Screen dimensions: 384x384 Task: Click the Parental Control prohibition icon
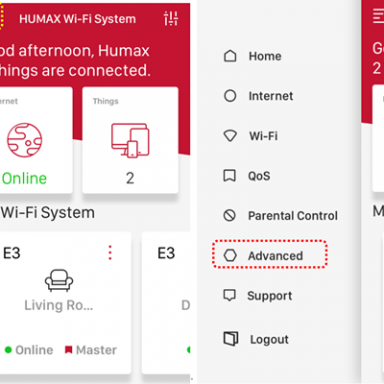coord(229,216)
